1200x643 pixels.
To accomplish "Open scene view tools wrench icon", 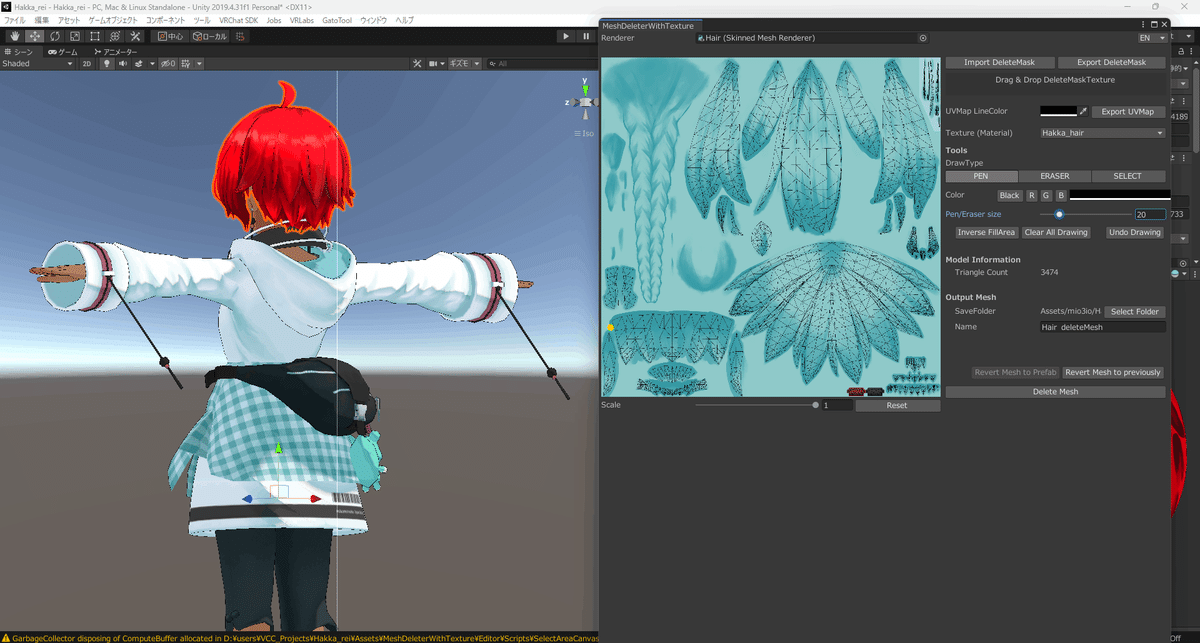I will click(419, 63).
